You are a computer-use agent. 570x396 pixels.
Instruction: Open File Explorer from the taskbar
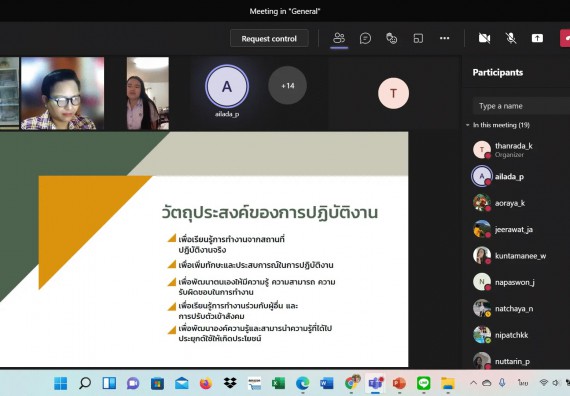point(448,383)
